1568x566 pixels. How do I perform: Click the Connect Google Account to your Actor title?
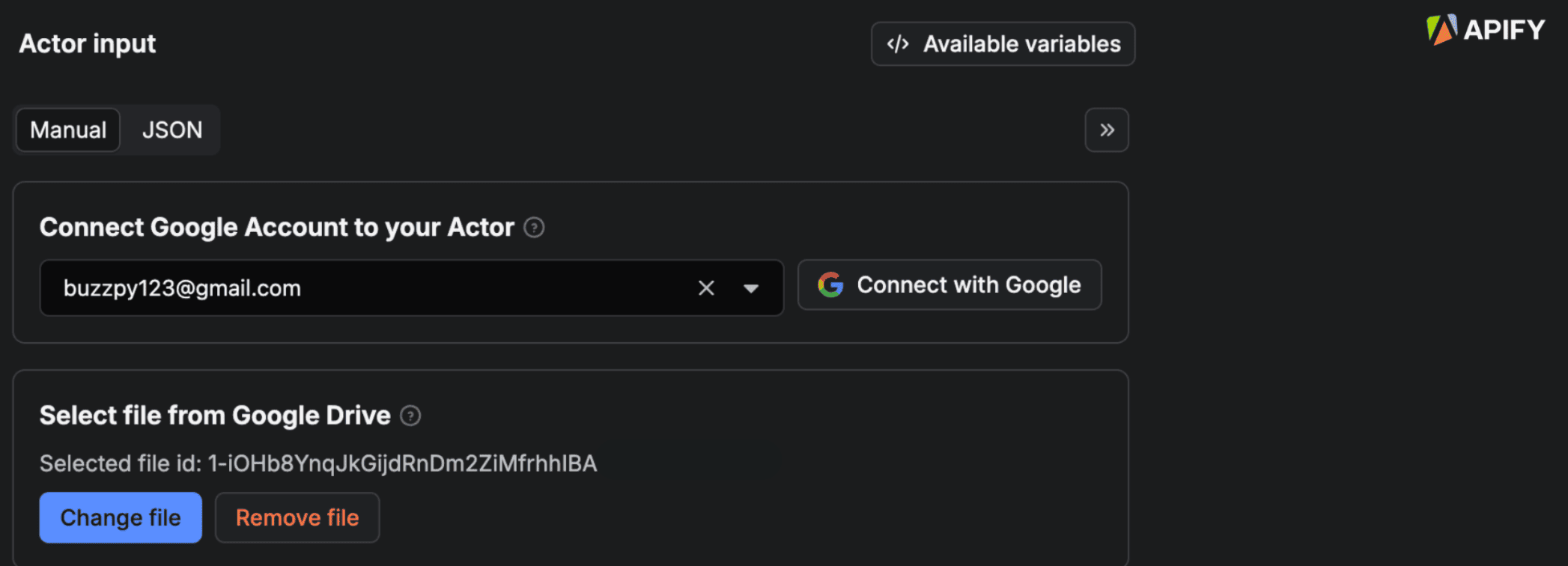pyautogui.click(x=277, y=228)
